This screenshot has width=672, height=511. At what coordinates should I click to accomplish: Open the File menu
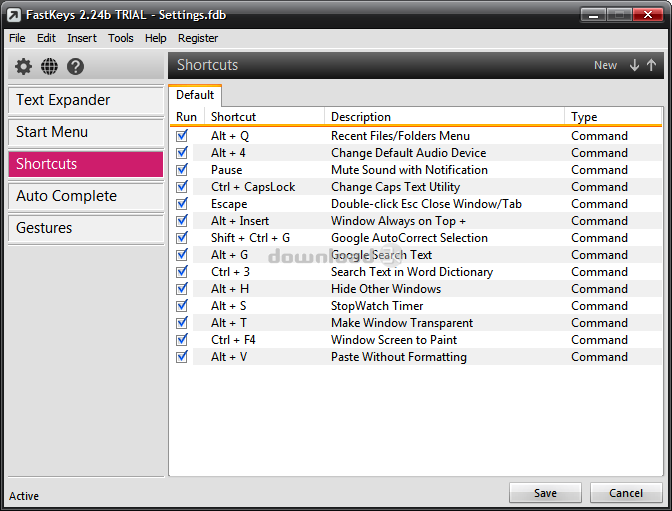[x=17, y=38]
